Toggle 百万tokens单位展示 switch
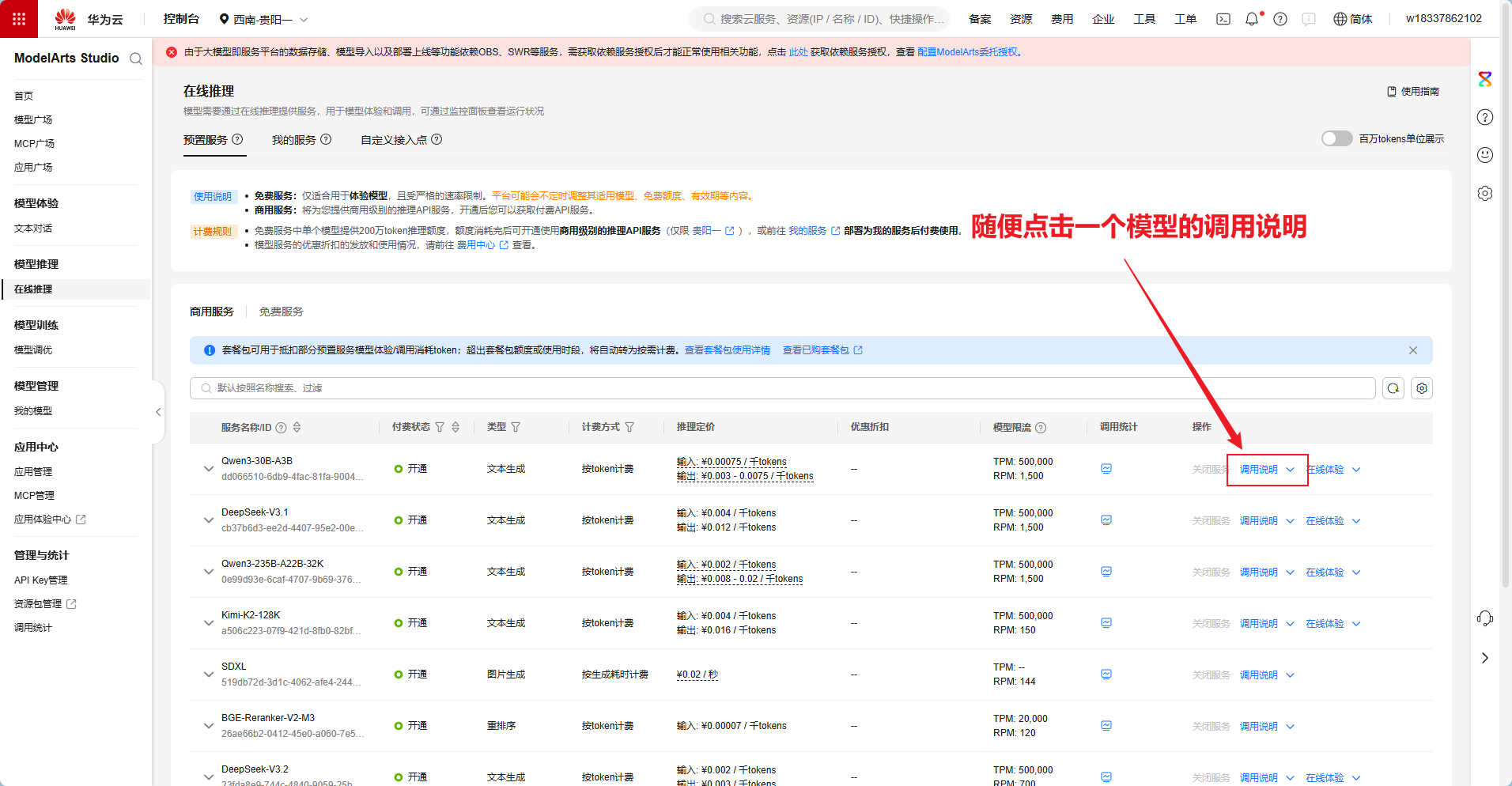The width and height of the screenshot is (1512, 786). coord(1337,138)
